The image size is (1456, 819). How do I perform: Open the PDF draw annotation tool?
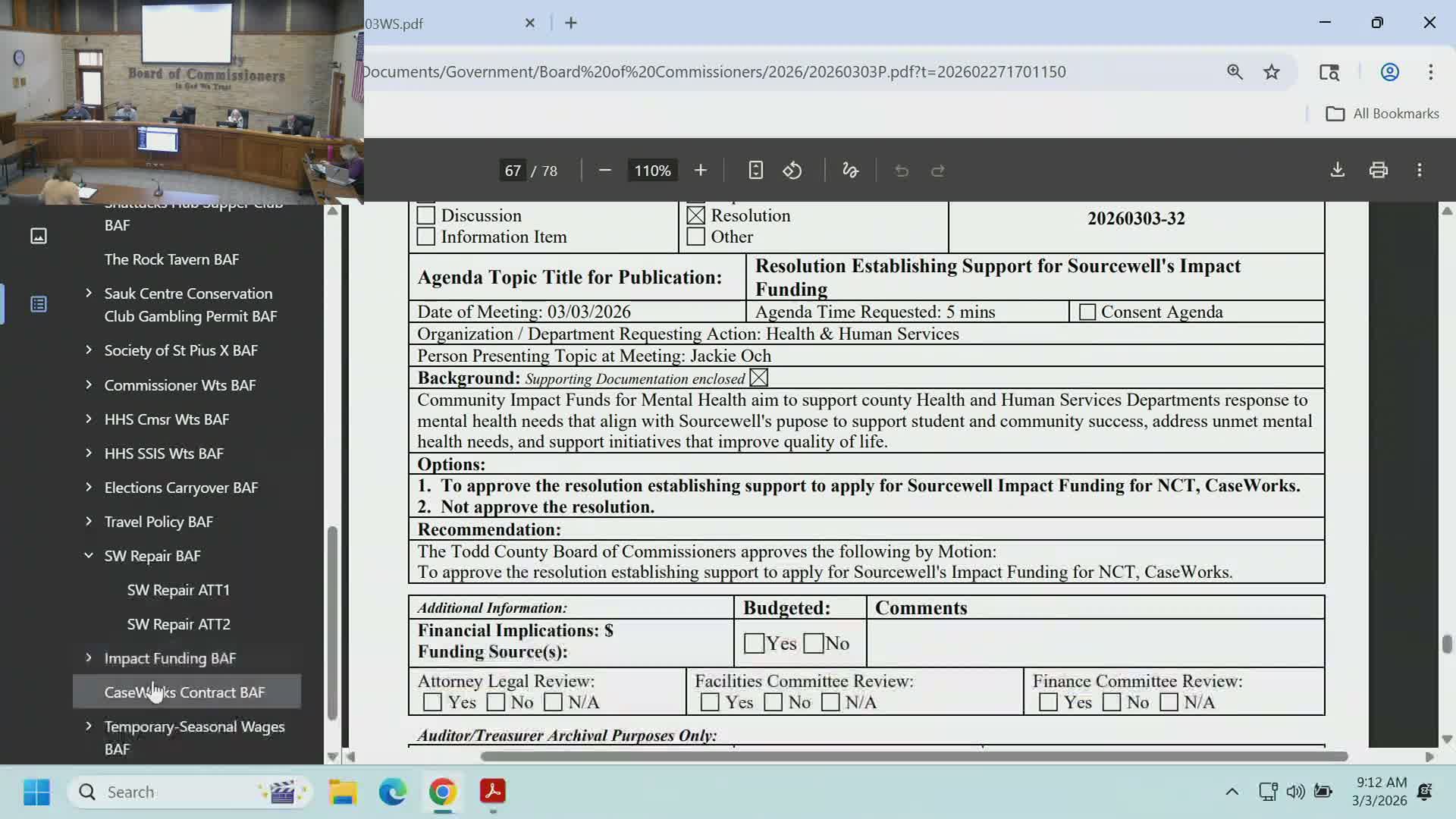pos(850,171)
